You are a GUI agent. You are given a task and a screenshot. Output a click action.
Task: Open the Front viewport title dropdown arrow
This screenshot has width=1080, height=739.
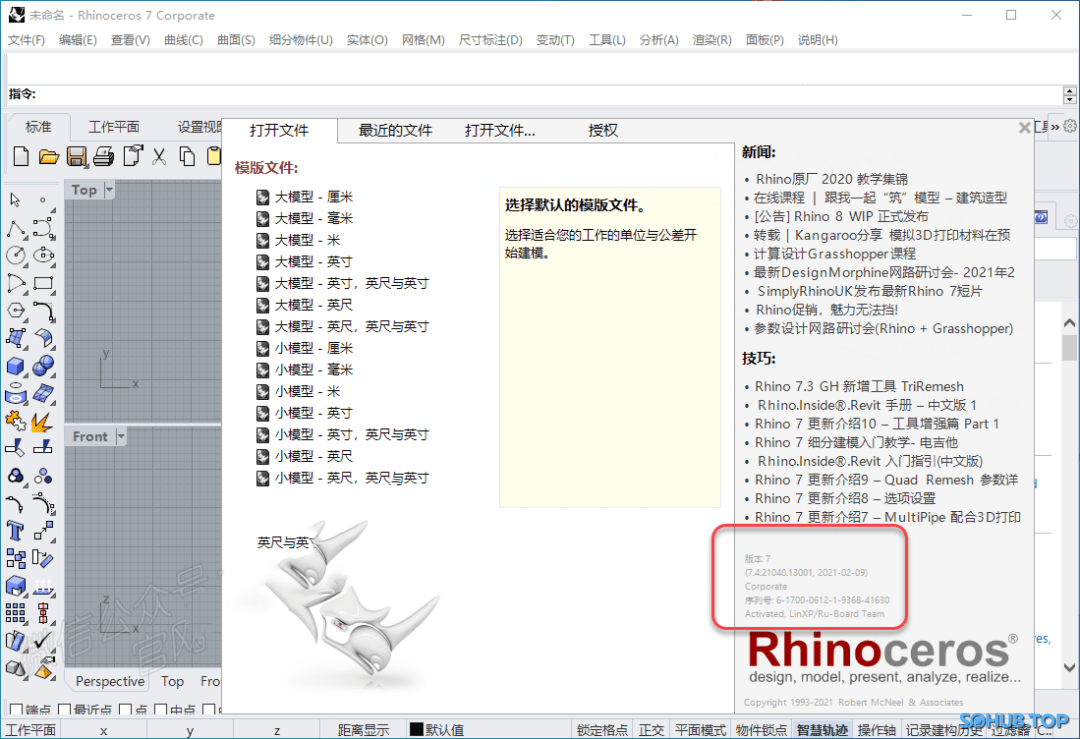point(121,436)
